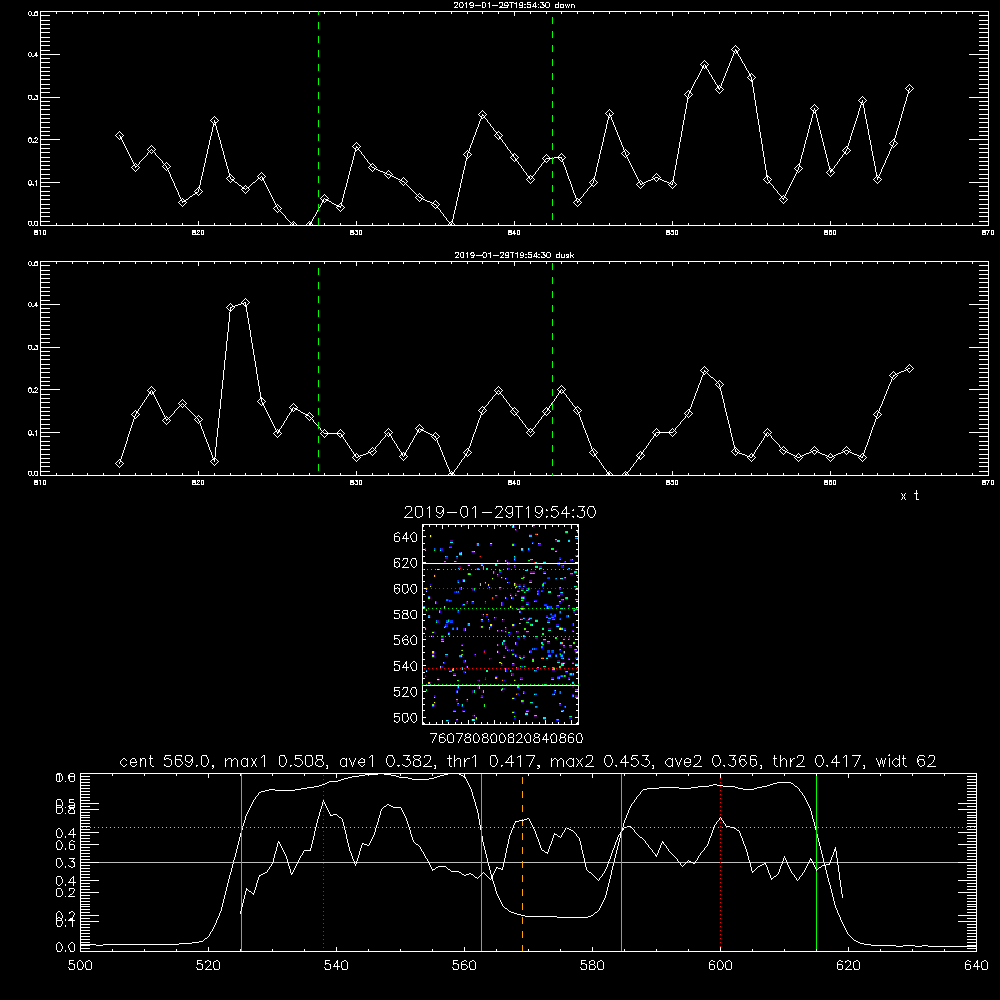This screenshot has width=1000, height=1000.
Task: Click the last diamond data point of dusk curve
Action: click(x=909, y=369)
